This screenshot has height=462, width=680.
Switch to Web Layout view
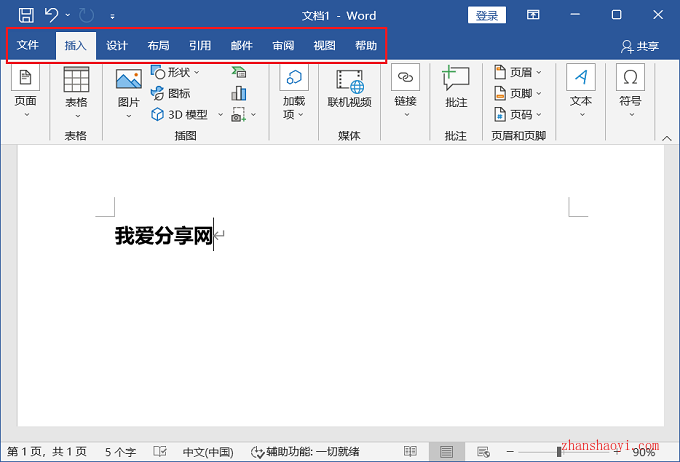483,452
